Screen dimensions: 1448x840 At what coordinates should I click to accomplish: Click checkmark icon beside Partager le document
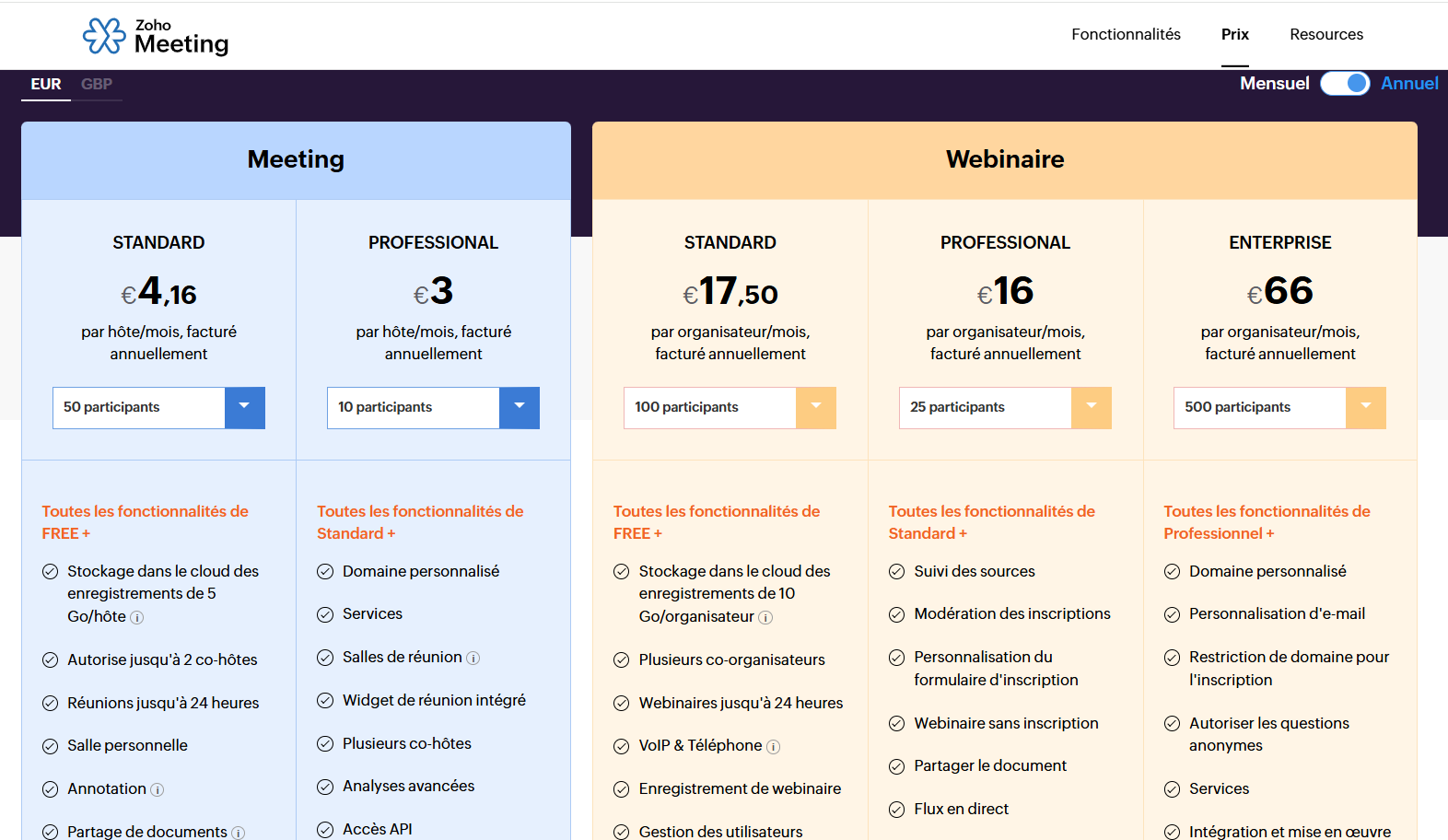point(896,766)
